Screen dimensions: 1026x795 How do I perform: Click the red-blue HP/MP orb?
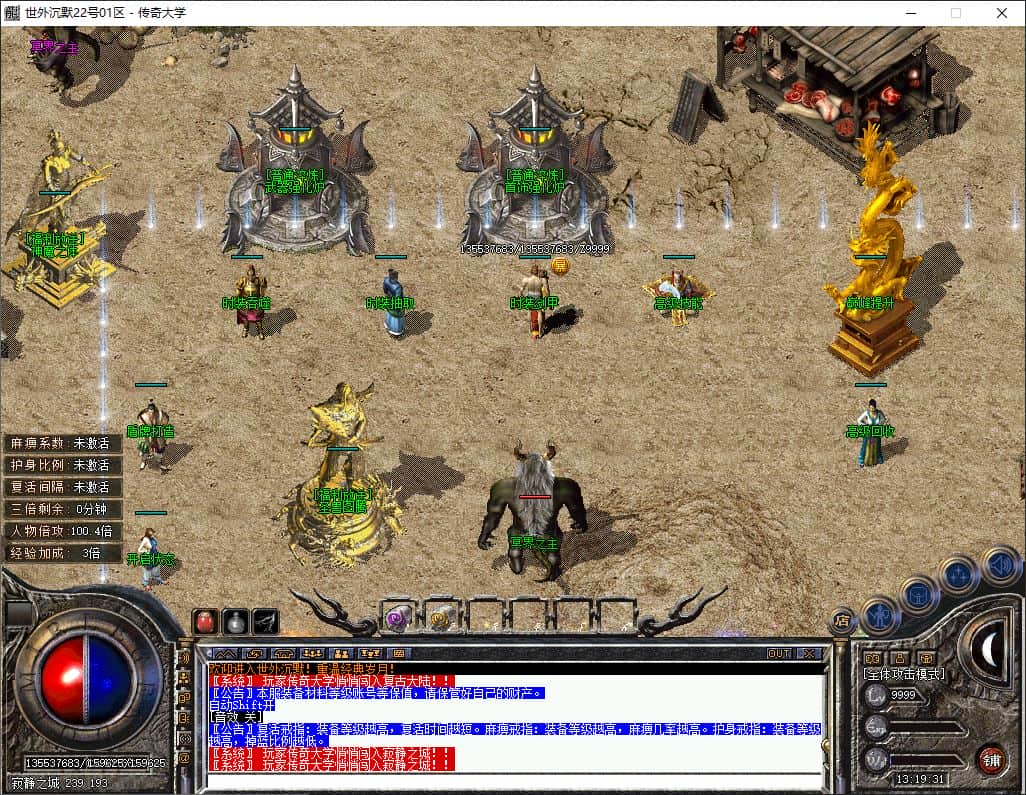pyautogui.click(x=85, y=679)
